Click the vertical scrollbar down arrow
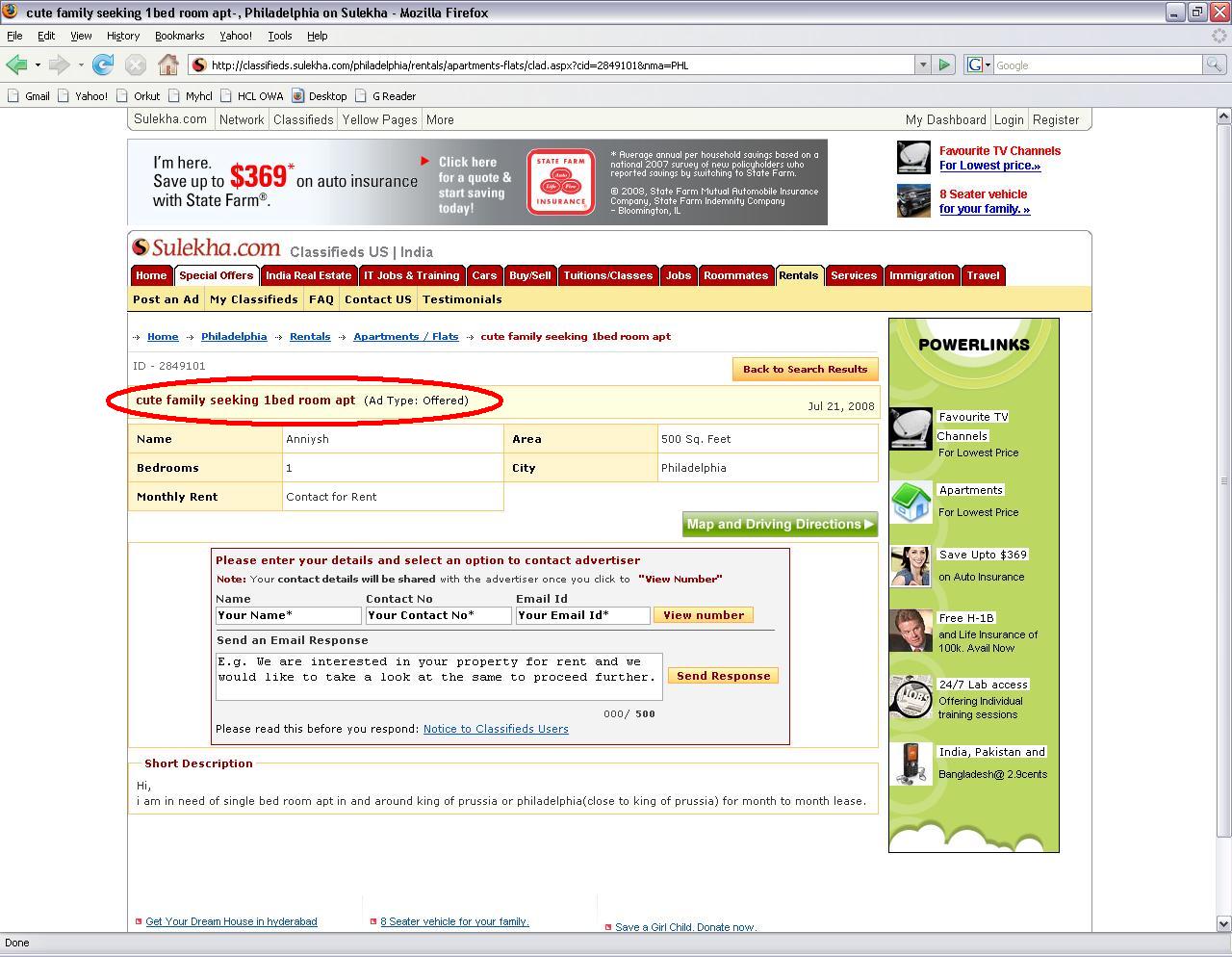 [1223, 923]
